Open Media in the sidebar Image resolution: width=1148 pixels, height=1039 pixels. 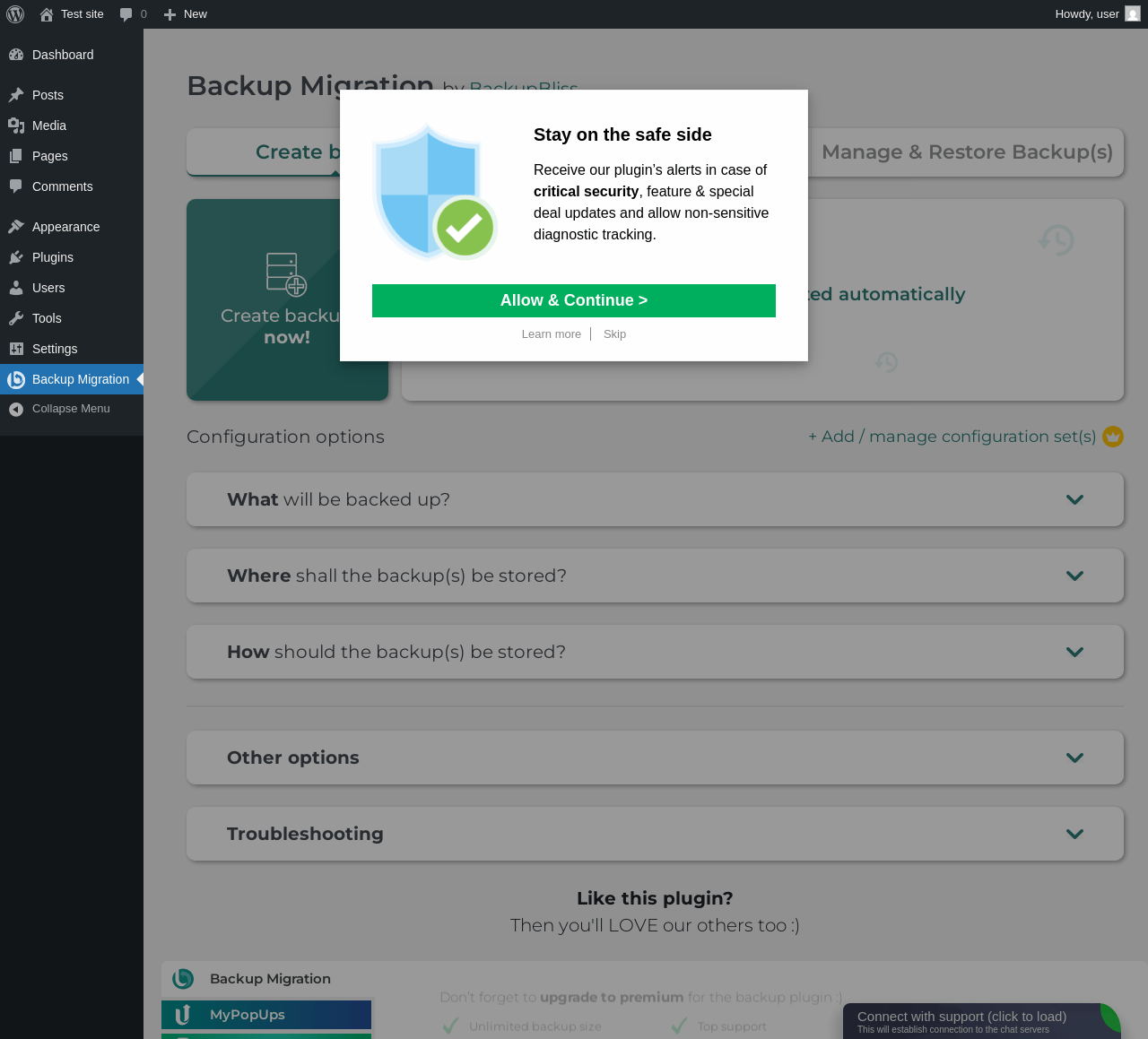coord(72,126)
